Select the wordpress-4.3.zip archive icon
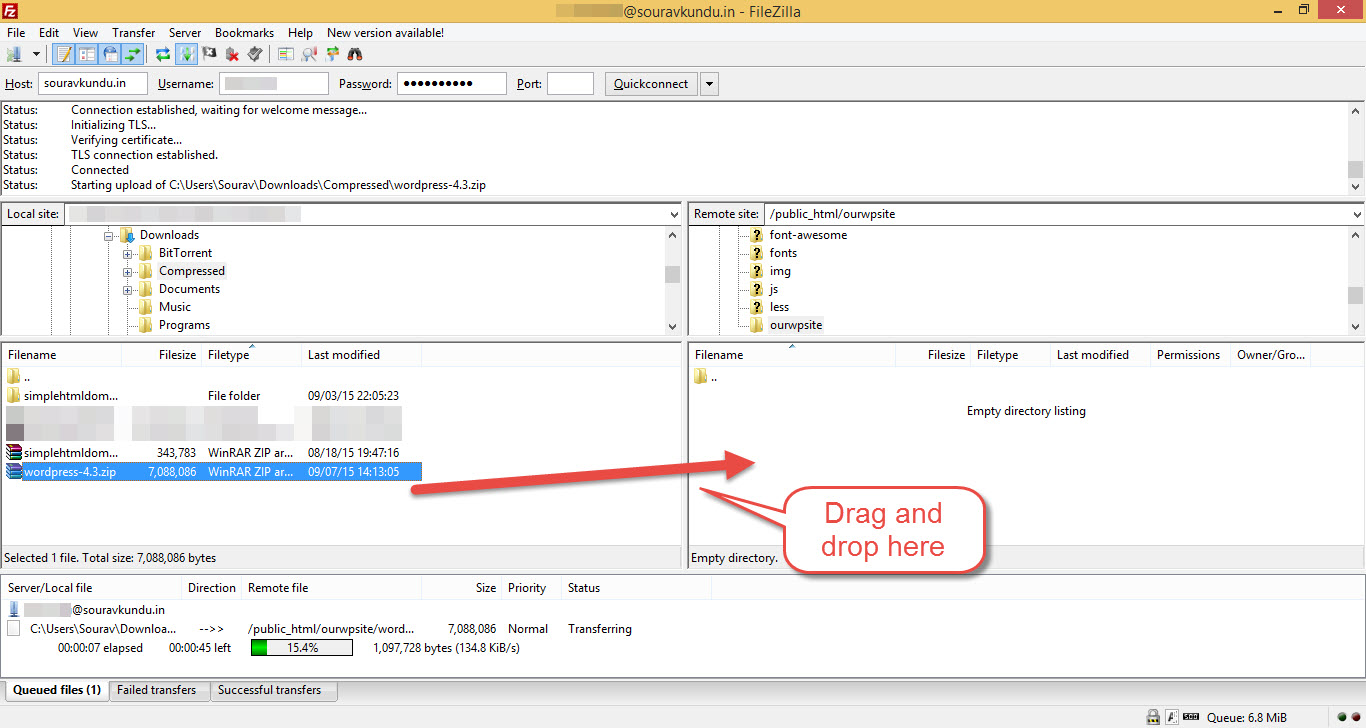This screenshot has height=728, width=1366. tap(14, 471)
